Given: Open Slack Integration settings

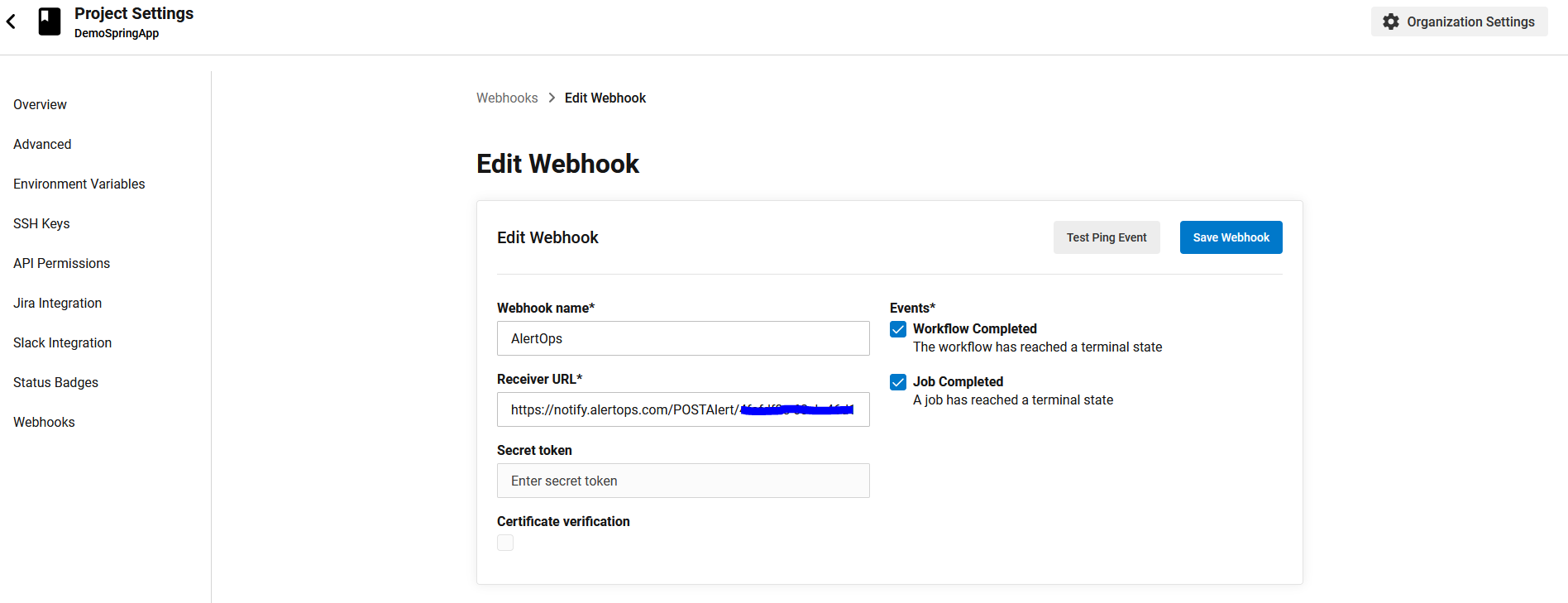Looking at the screenshot, I should pos(62,342).
